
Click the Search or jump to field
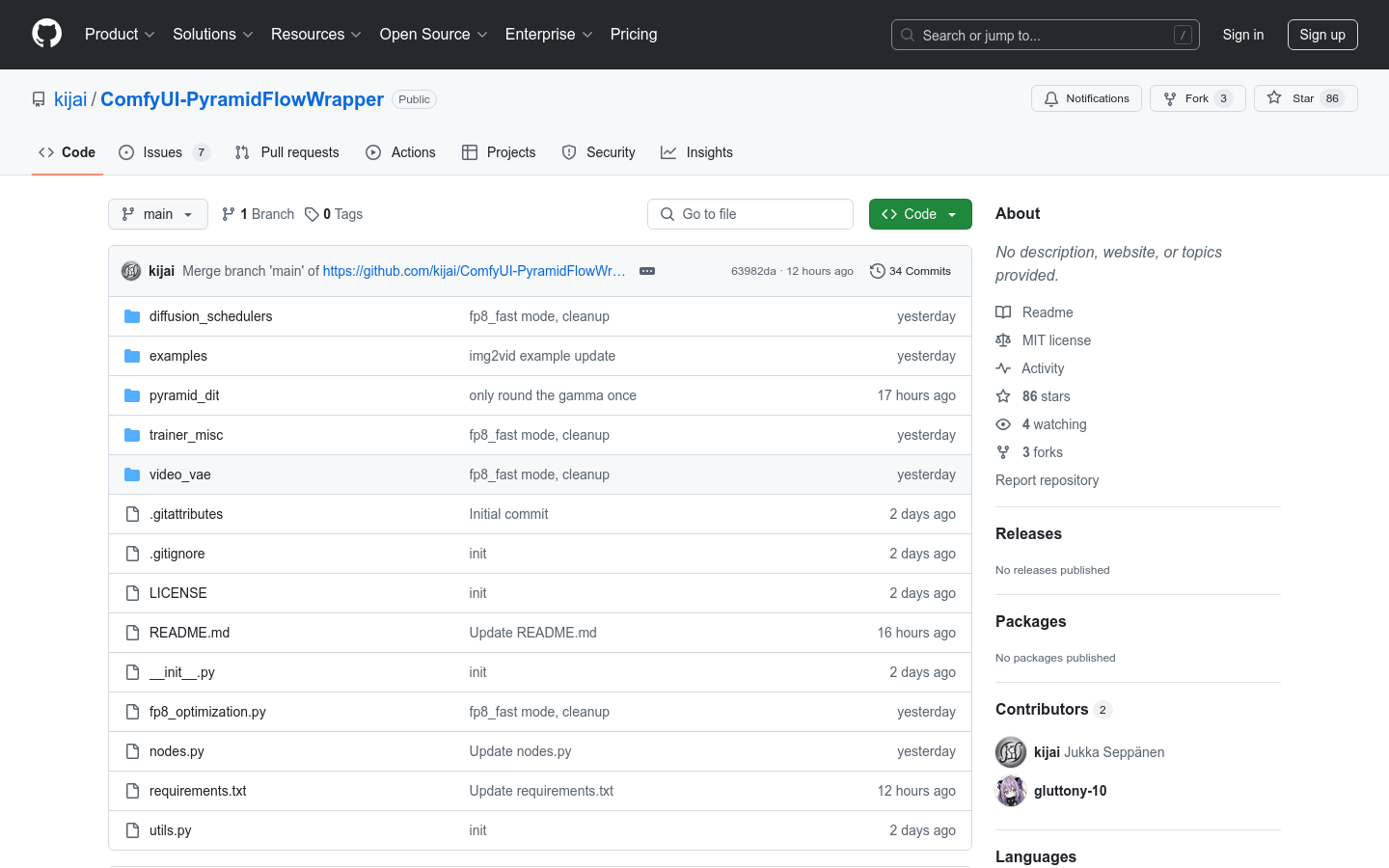click(x=1046, y=35)
